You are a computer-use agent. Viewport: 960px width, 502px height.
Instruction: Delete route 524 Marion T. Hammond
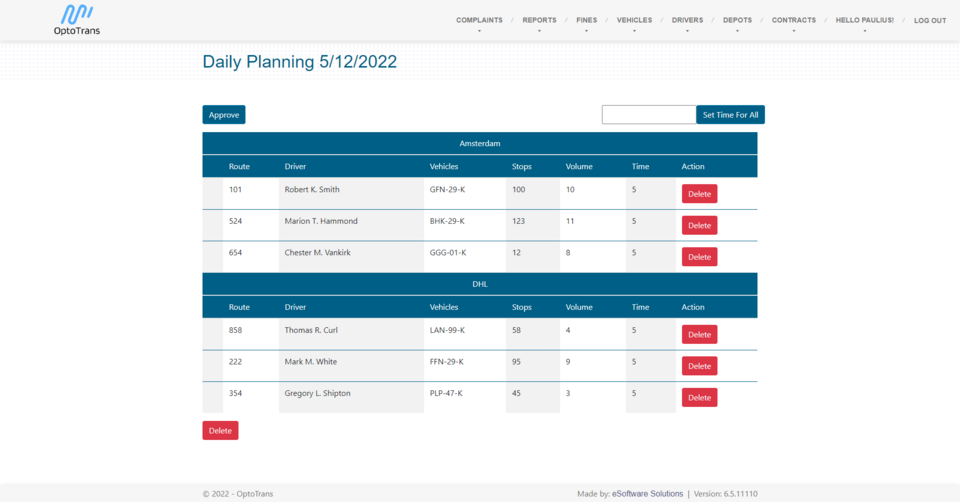699,226
